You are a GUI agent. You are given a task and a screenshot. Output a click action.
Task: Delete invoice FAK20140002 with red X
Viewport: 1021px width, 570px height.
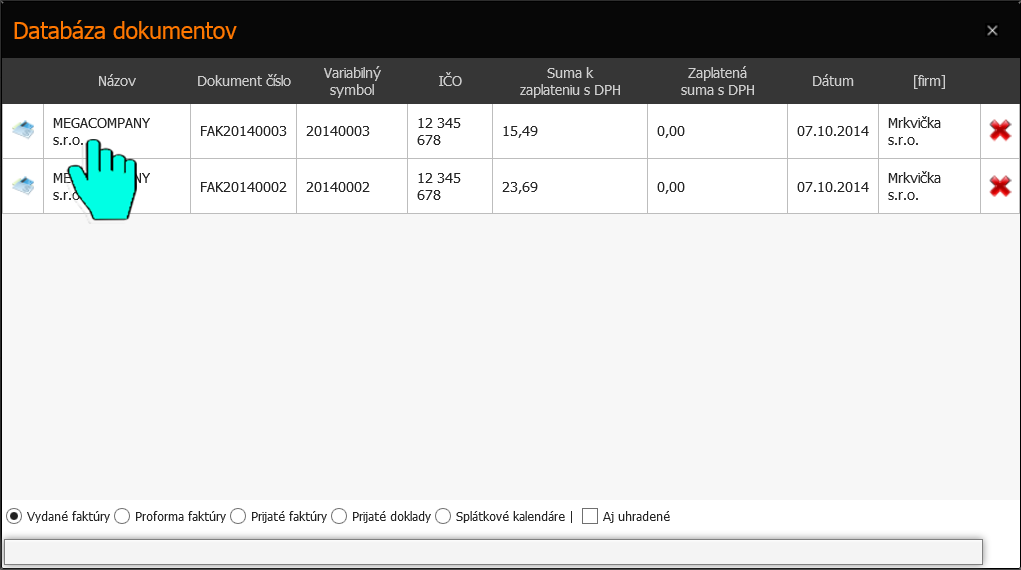(x=999, y=186)
